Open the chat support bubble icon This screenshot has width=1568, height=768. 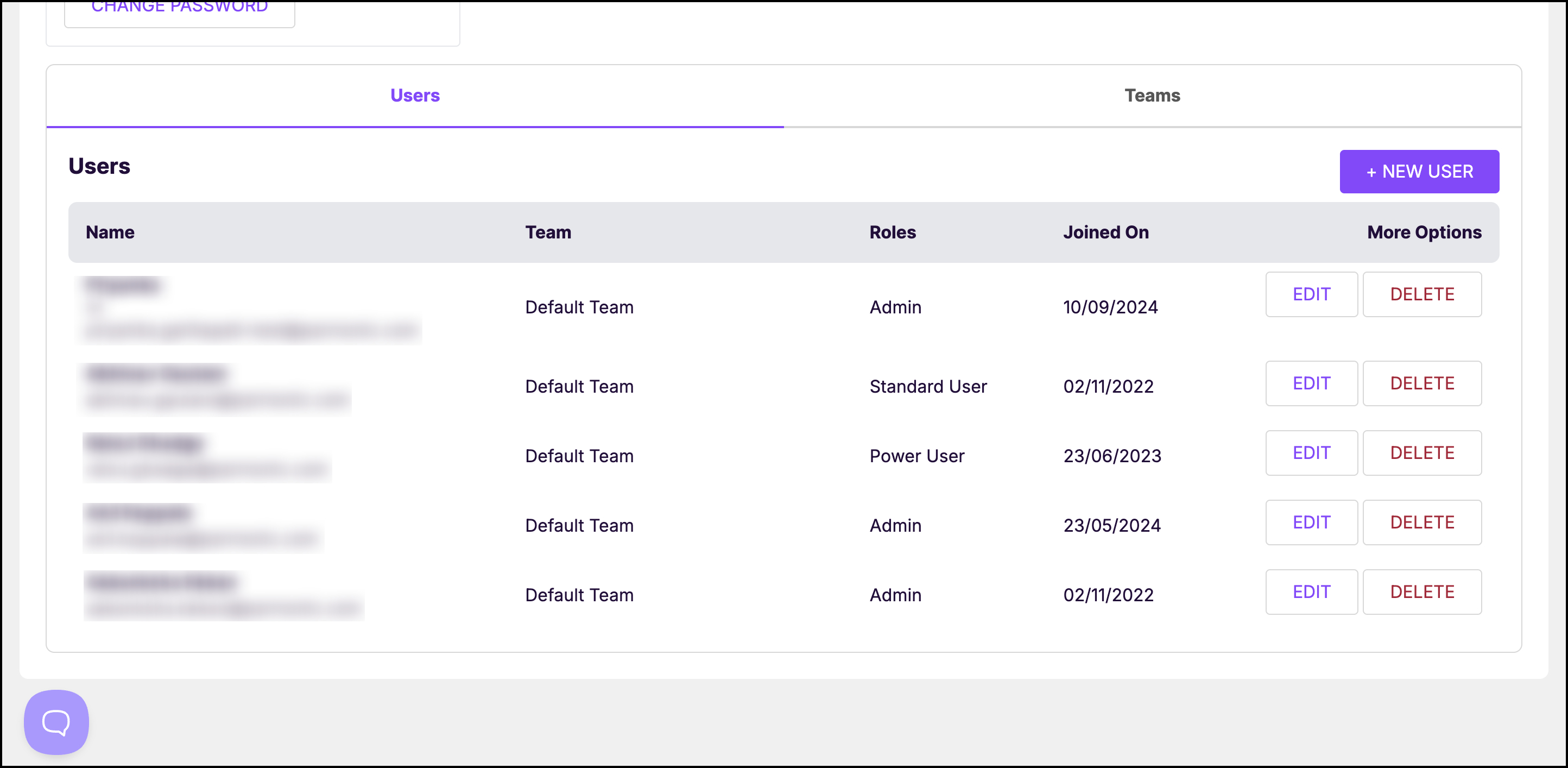(x=56, y=722)
